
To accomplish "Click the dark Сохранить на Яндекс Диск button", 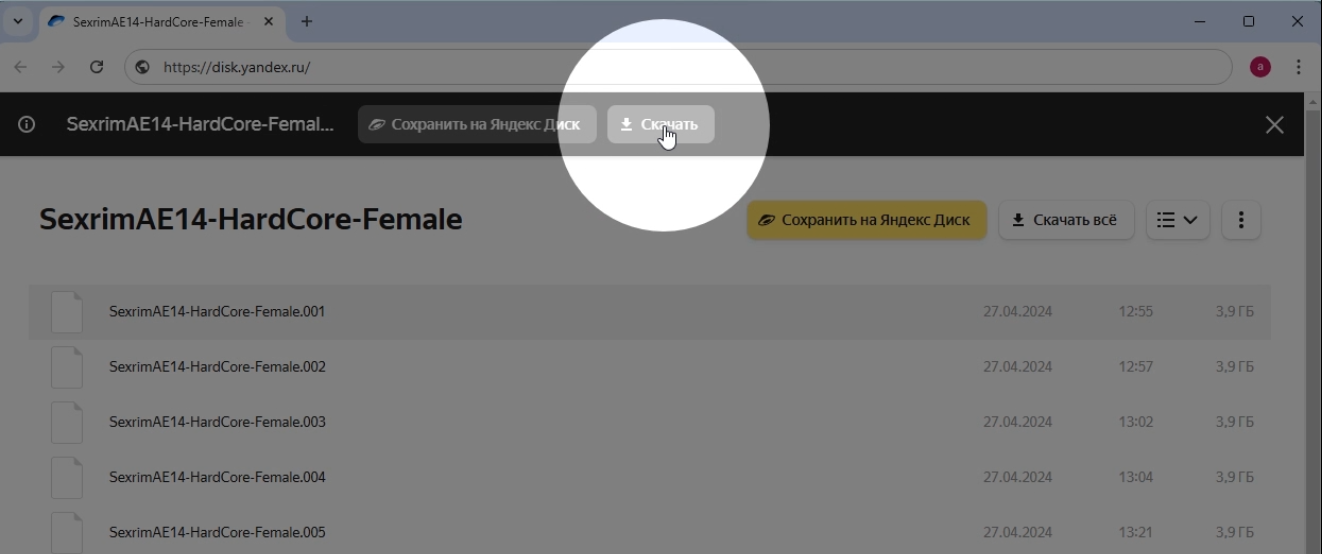I will point(477,125).
